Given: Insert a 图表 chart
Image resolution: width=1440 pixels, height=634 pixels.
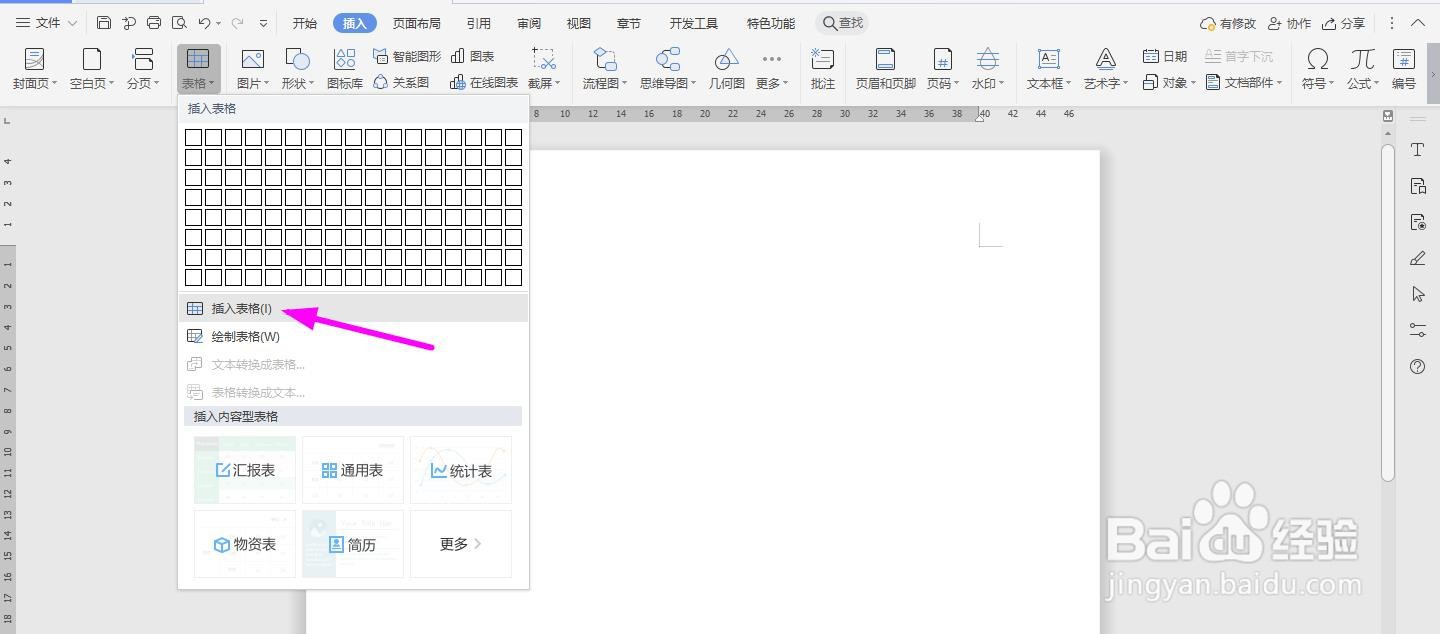Looking at the screenshot, I should pos(473,56).
